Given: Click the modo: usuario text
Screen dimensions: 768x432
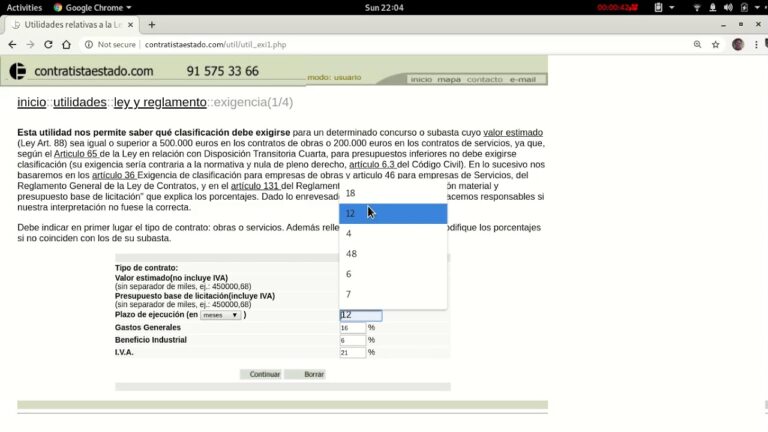Looking at the screenshot, I should (334, 77).
